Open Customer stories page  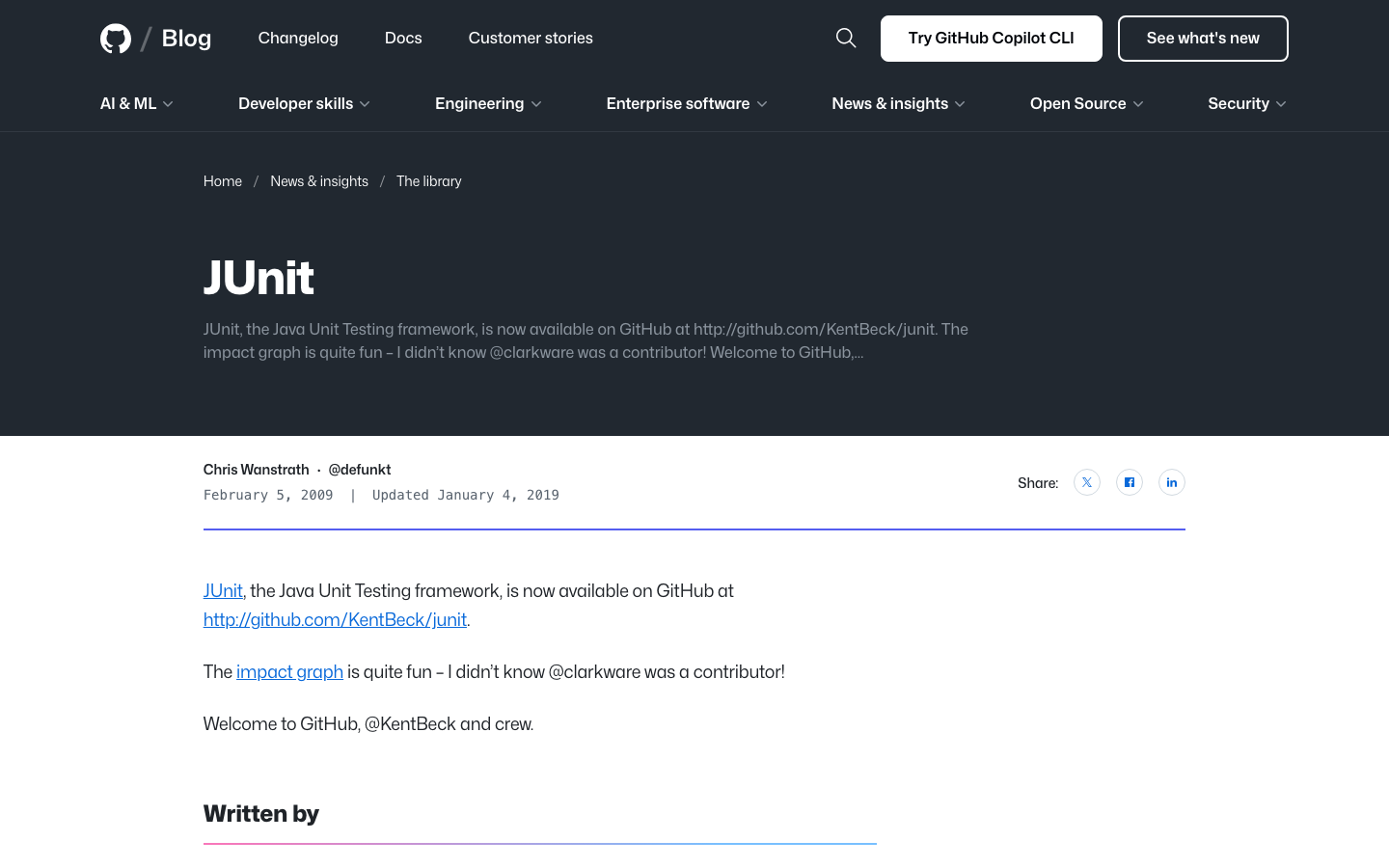531,38
